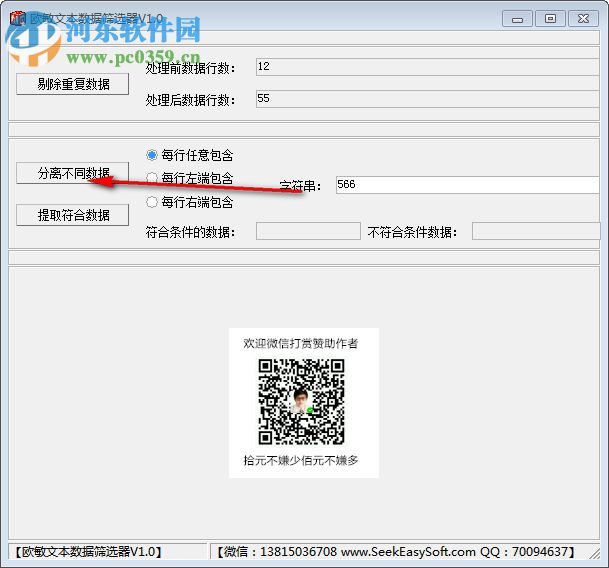Select the 每行左端包含 radio option
This screenshot has height=568, width=609.
pos(190,178)
